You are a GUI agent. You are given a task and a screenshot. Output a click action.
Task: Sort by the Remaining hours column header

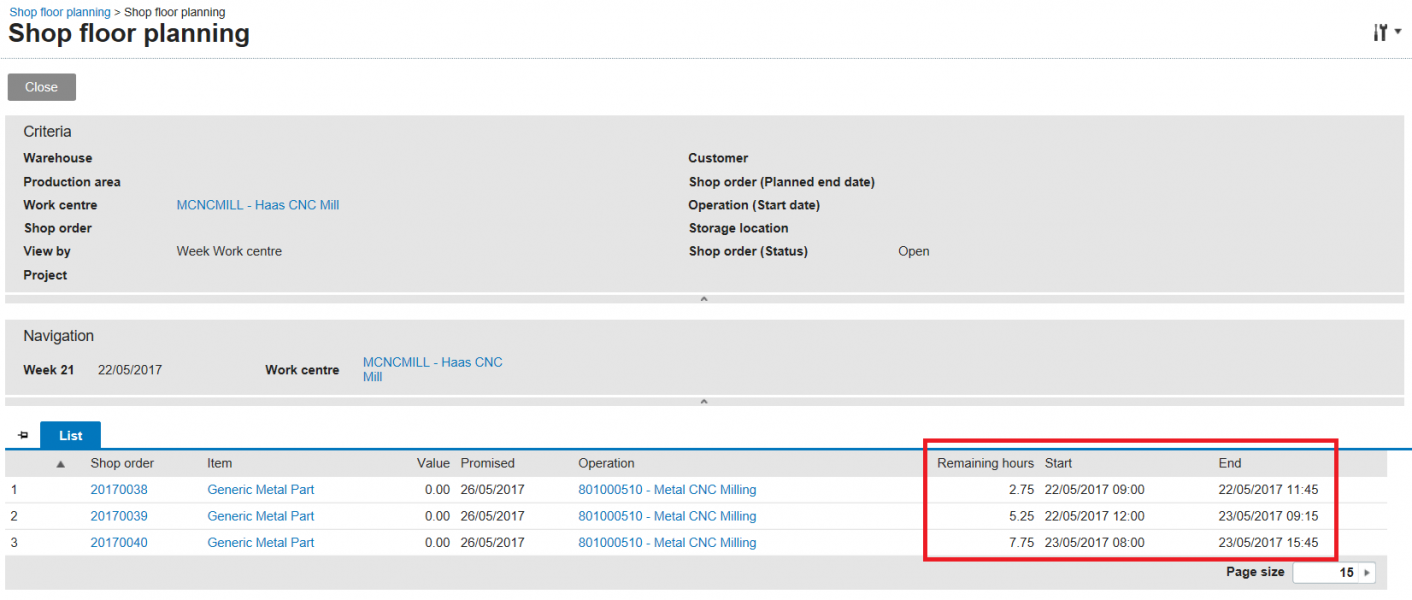984,464
